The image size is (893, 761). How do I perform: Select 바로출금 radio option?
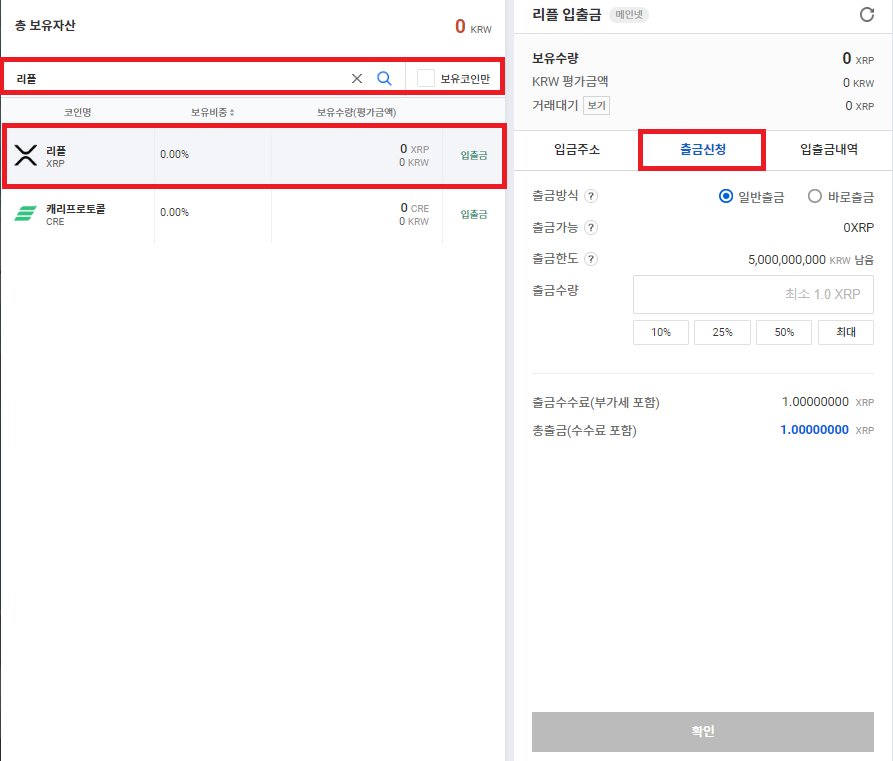click(x=814, y=197)
